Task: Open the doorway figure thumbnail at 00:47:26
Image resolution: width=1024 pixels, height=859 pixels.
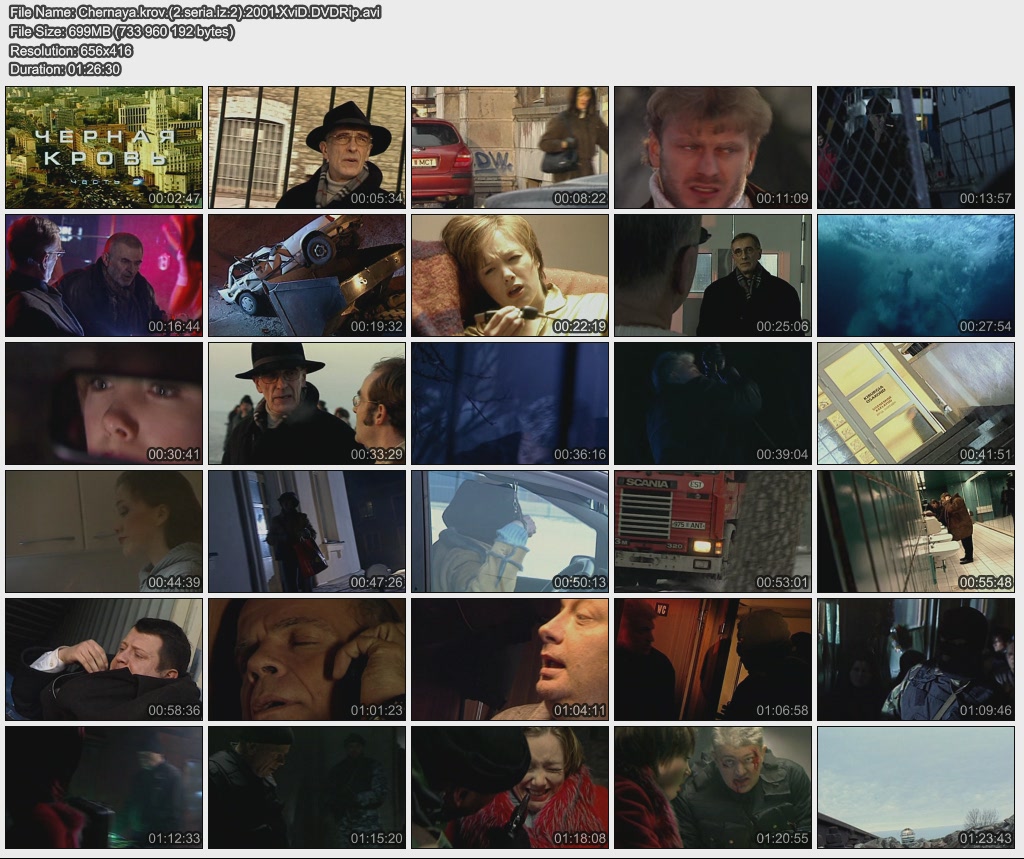Action: (307, 532)
